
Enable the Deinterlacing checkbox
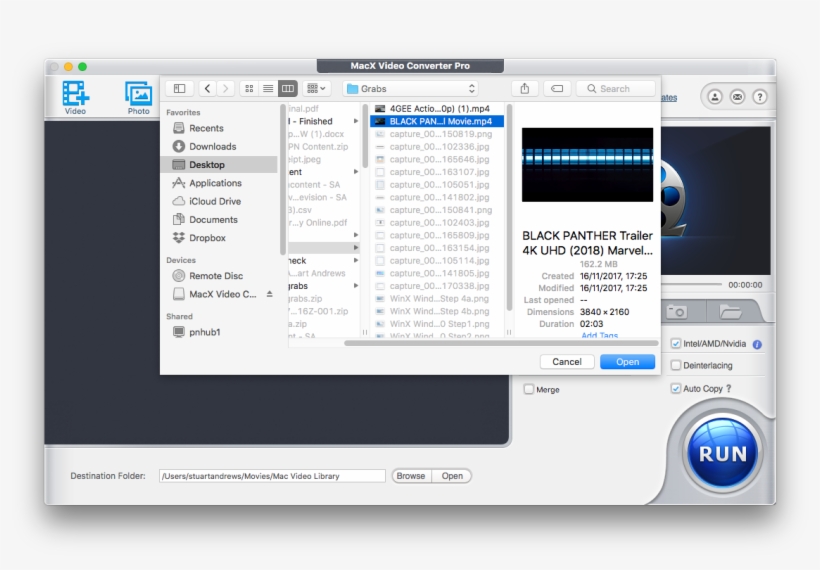click(676, 365)
